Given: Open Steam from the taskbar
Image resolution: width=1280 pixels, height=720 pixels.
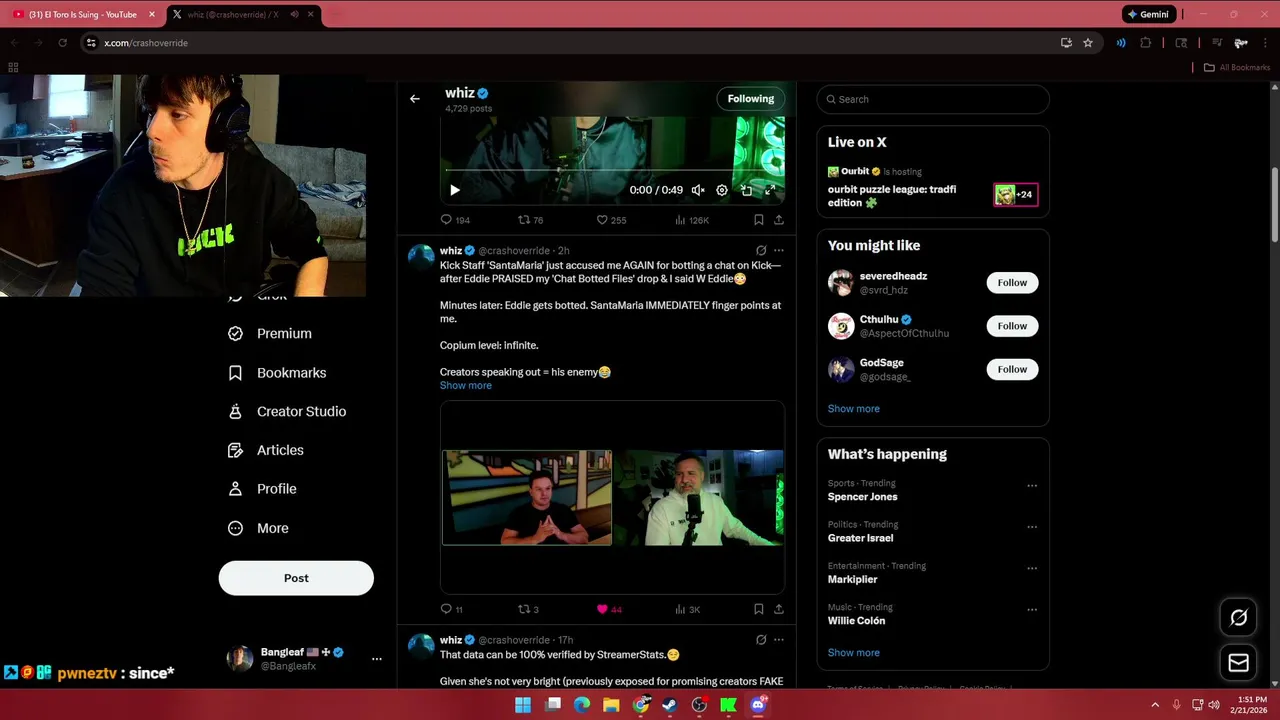Looking at the screenshot, I should pyautogui.click(x=670, y=705).
